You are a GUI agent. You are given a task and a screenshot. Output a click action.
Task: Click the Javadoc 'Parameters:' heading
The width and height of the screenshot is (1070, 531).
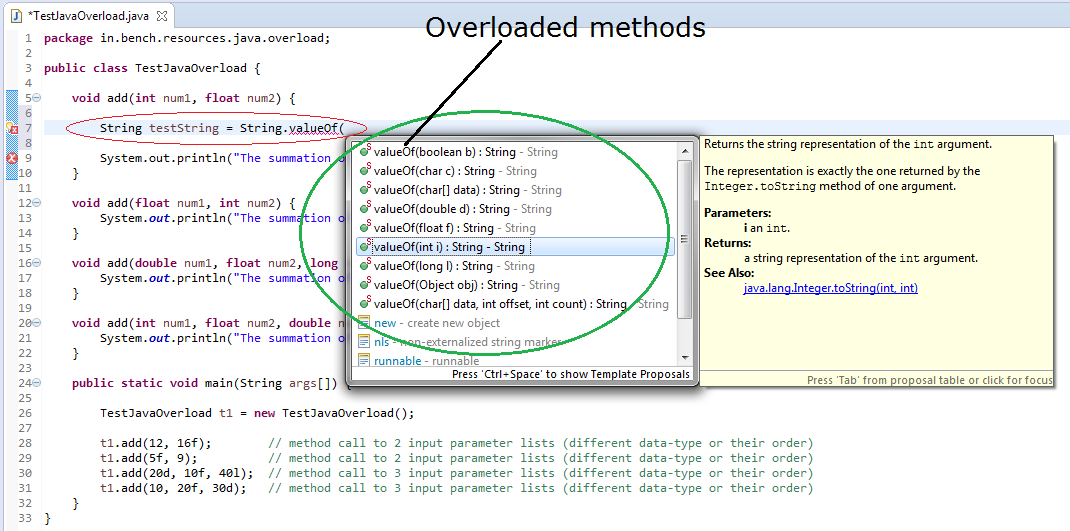(x=738, y=213)
